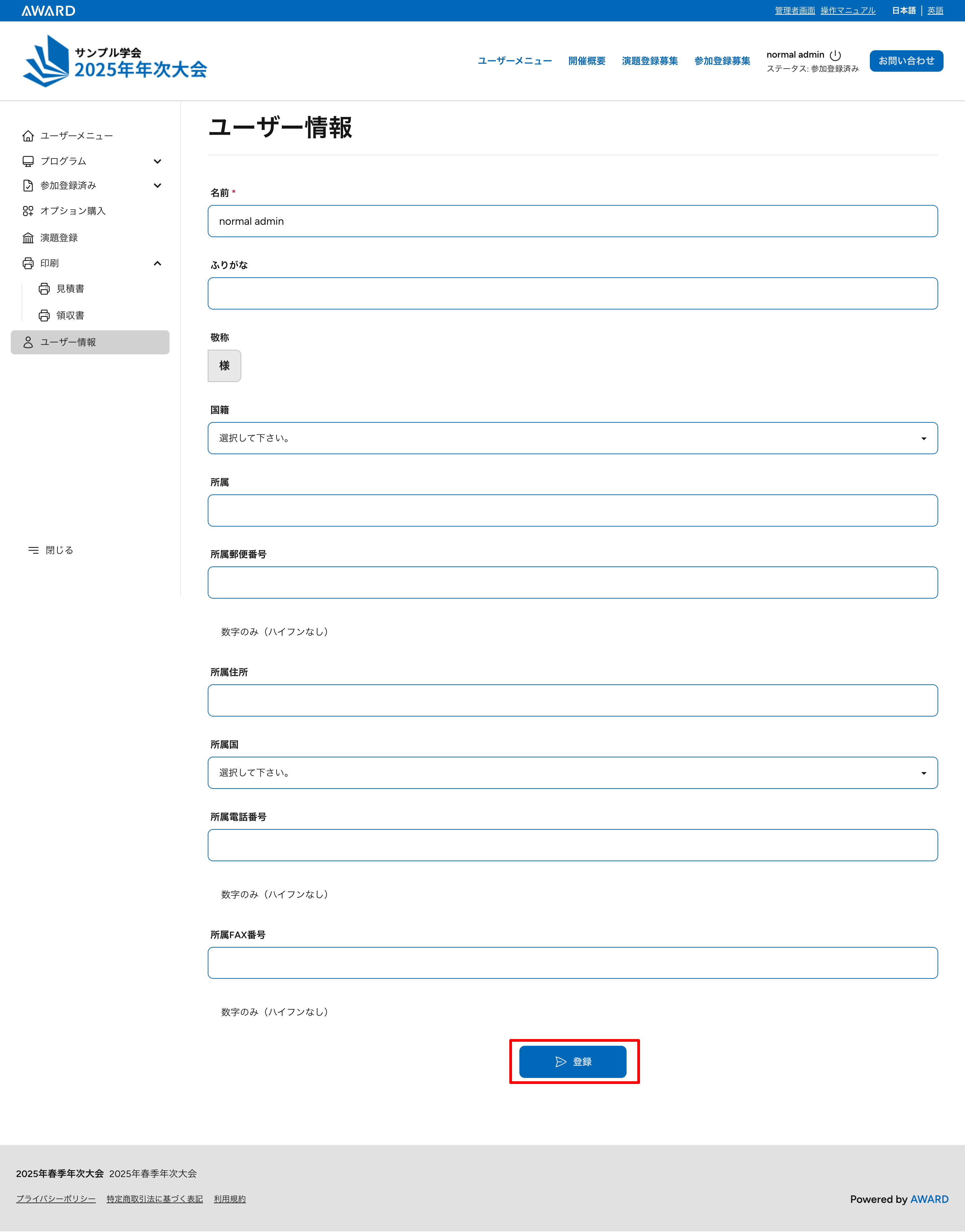Click the 登録 submit button
This screenshot has width=965, height=1232.
(x=572, y=1062)
